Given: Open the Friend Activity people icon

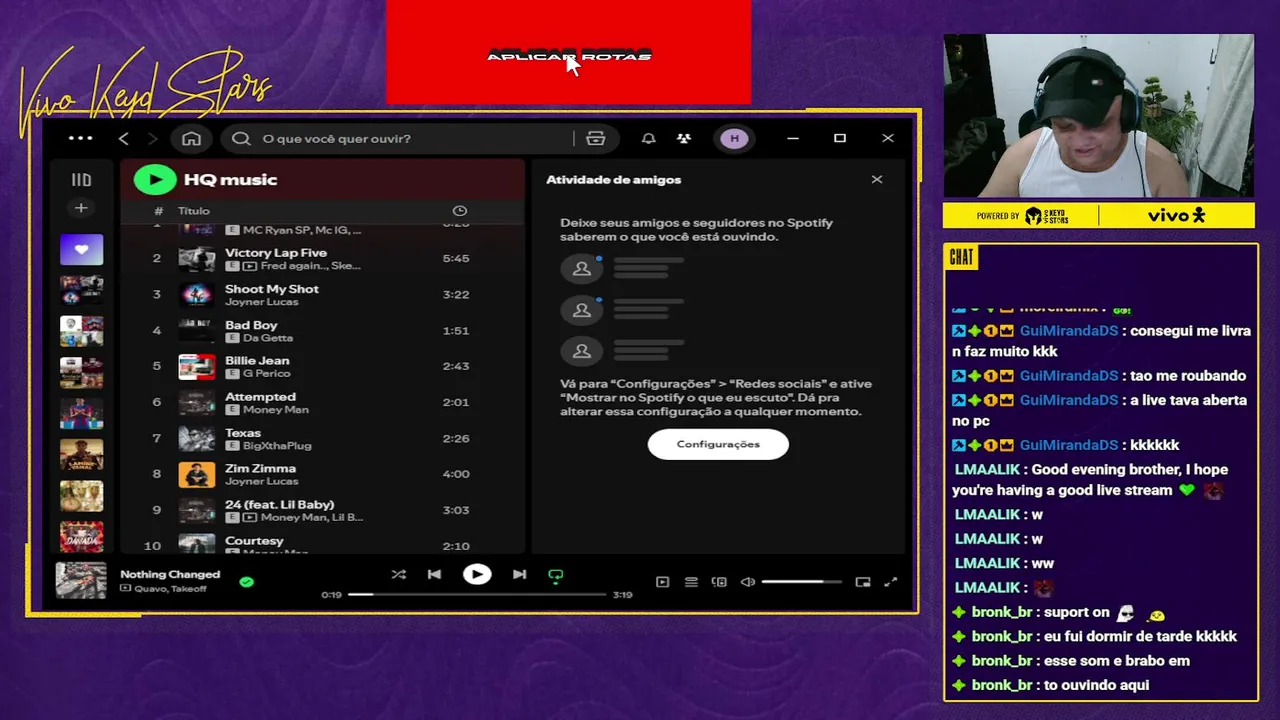Looking at the screenshot, I should pyautogui.click(x=684, y=138).
